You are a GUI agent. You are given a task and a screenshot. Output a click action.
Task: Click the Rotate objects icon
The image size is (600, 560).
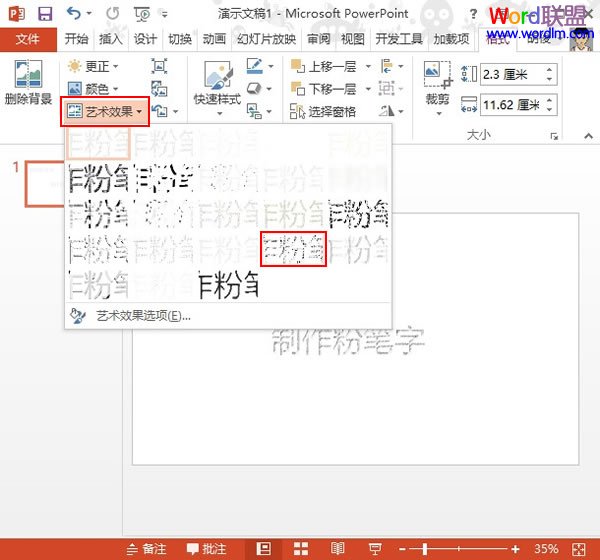click(x=387, y=111)
